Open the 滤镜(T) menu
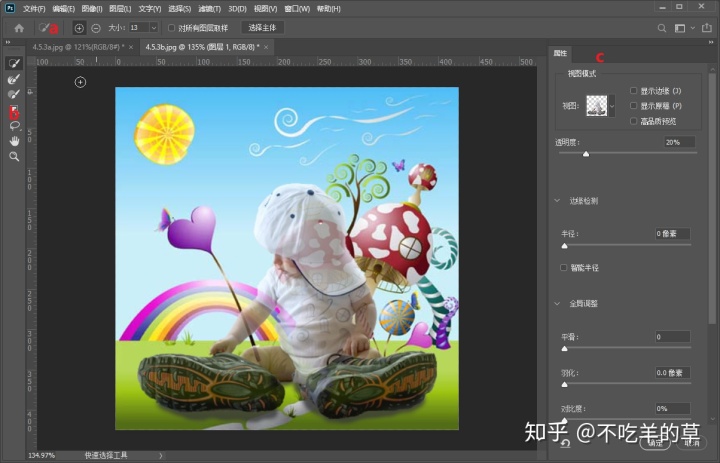720x463 pixels. coord(209,9)
